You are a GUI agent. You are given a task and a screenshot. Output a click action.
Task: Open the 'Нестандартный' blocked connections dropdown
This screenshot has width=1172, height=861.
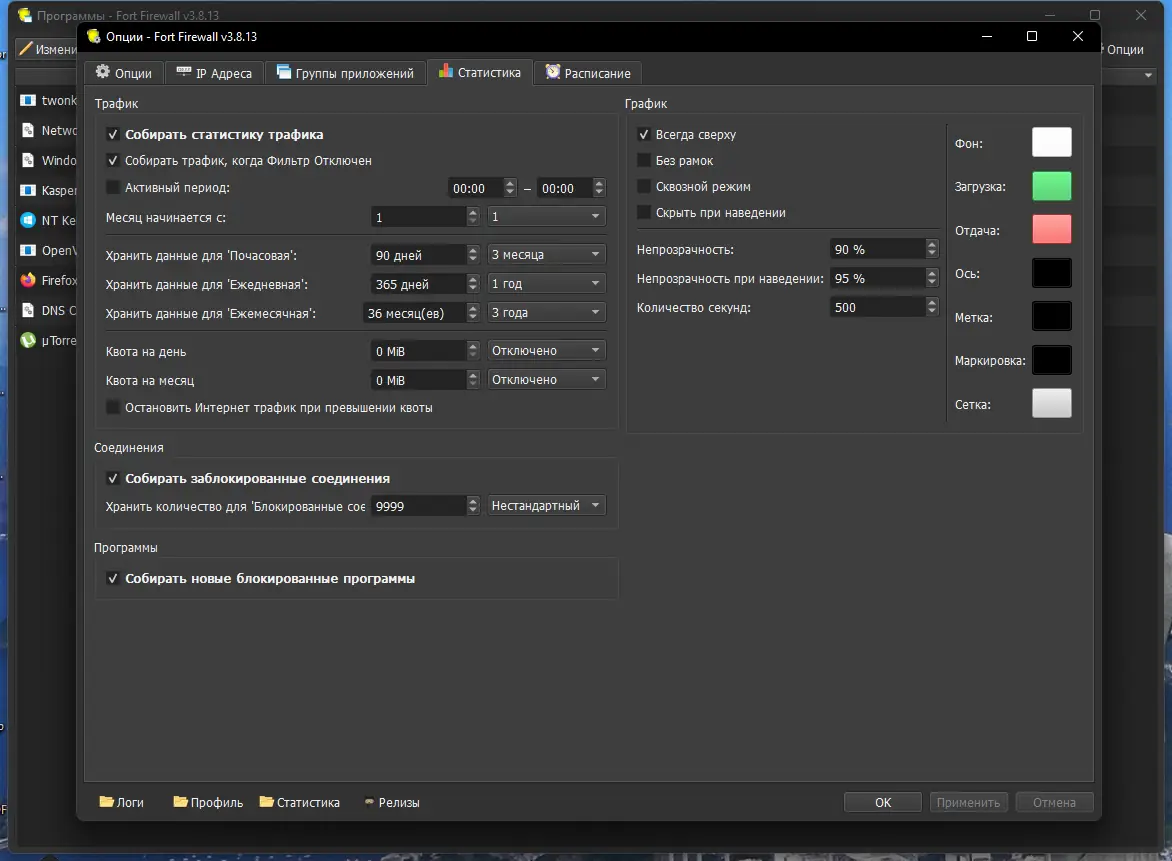(x=546, y=506)
